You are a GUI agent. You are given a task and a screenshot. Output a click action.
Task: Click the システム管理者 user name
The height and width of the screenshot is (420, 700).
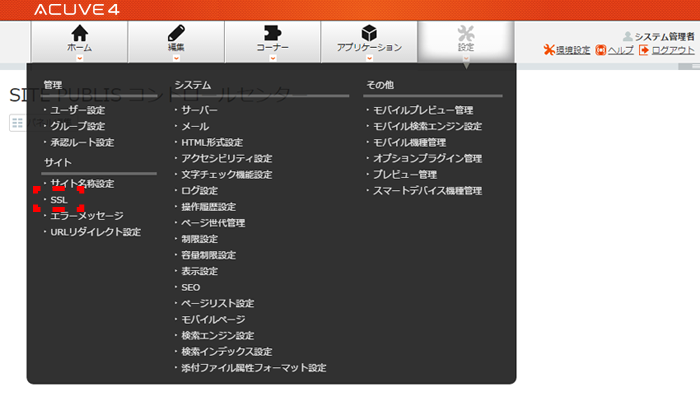pyautogui.click(x=664, y=36)
